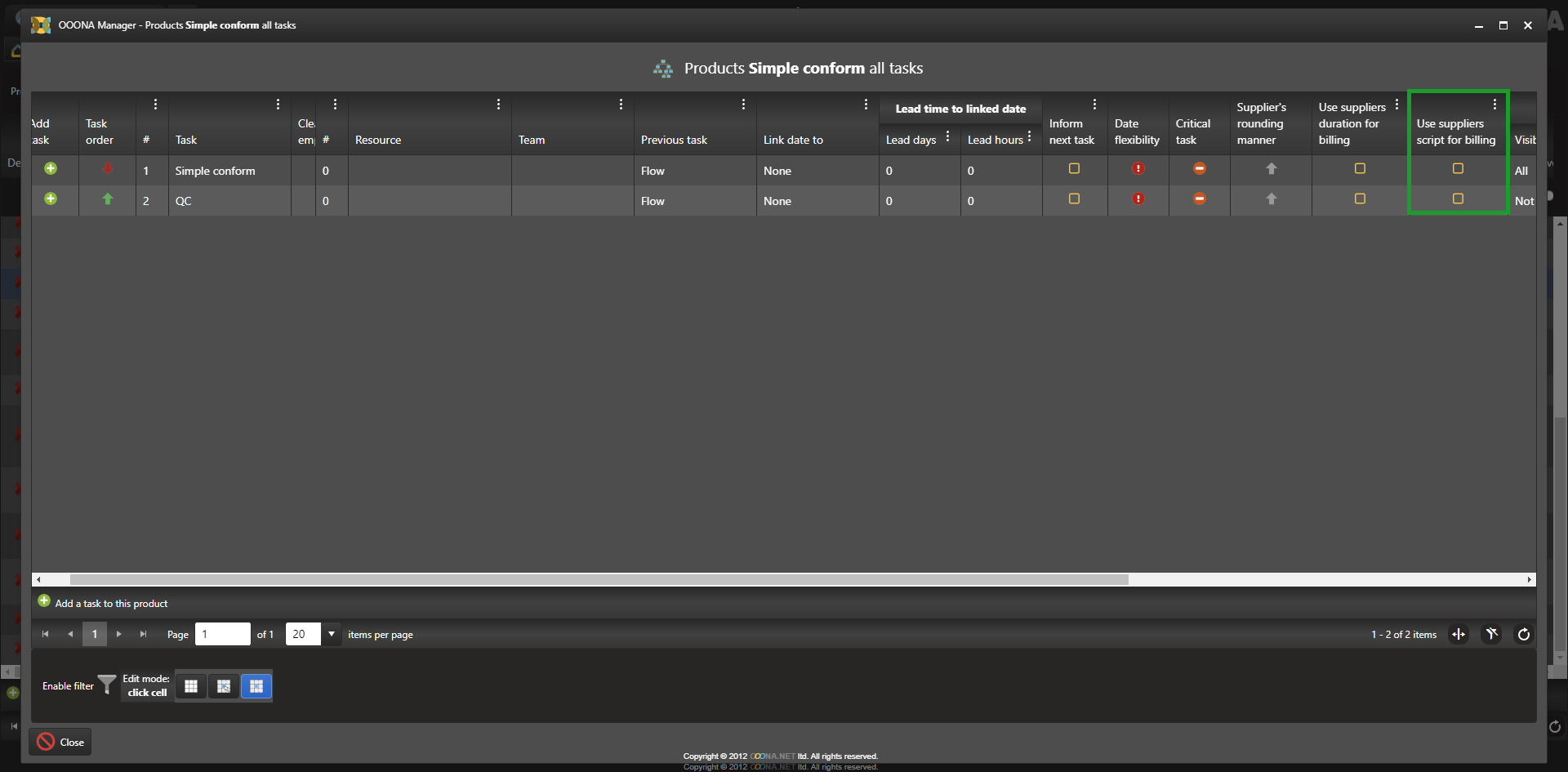This screenshot has height=772, width=1568.
Task: Open the items per page dropdown
Action: 332,635
